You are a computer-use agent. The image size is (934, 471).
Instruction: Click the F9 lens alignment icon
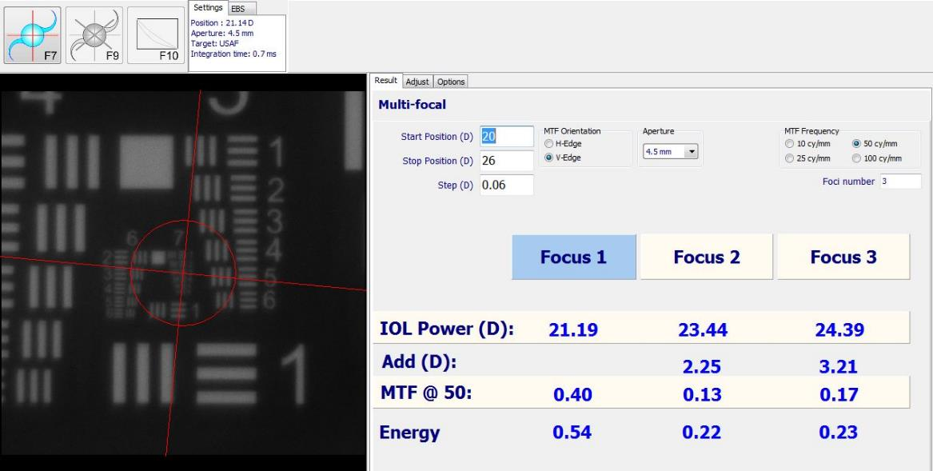tap(94, 35)
